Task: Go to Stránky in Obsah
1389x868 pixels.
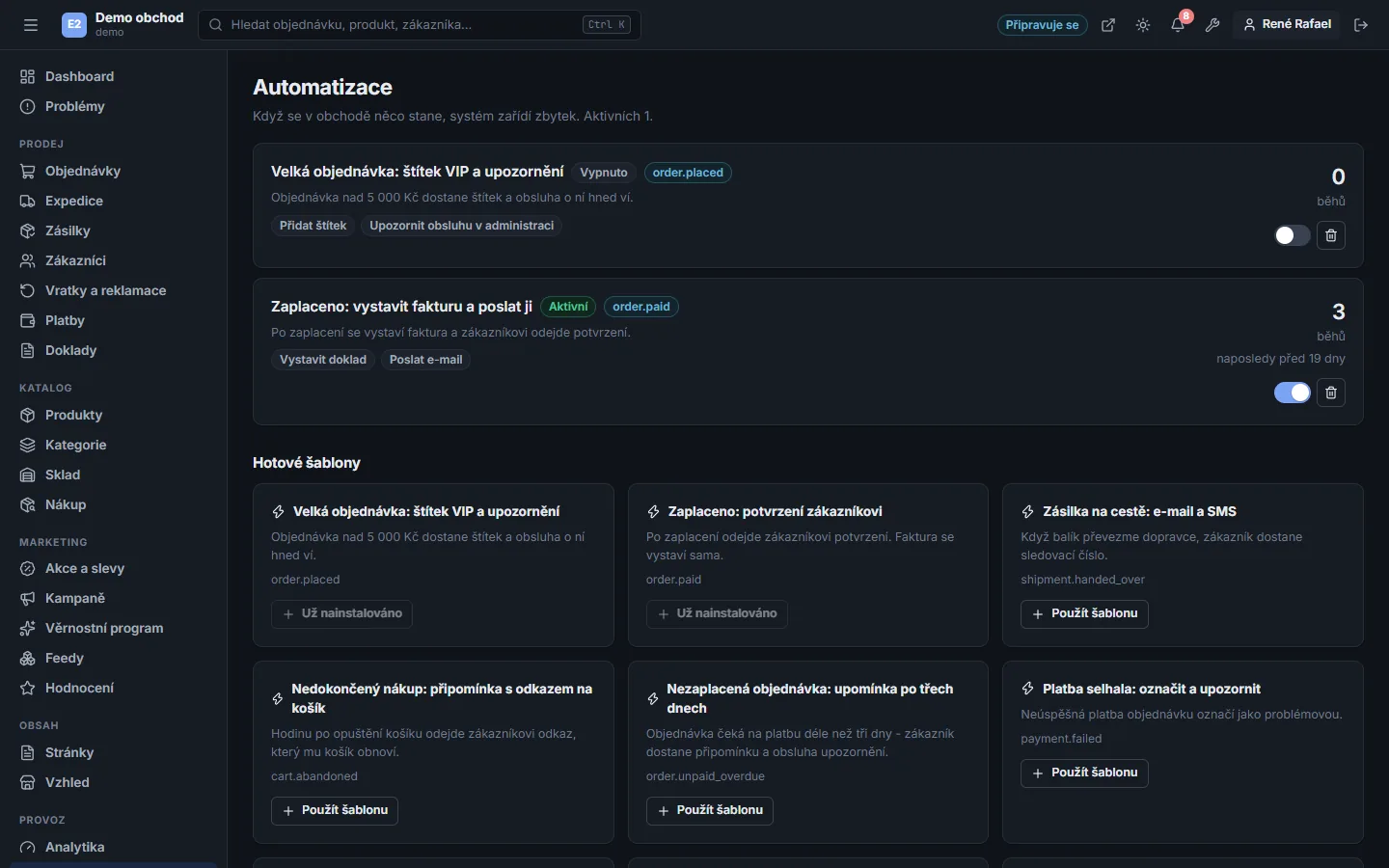Action: pyautogui.click(x=114, y=752)
